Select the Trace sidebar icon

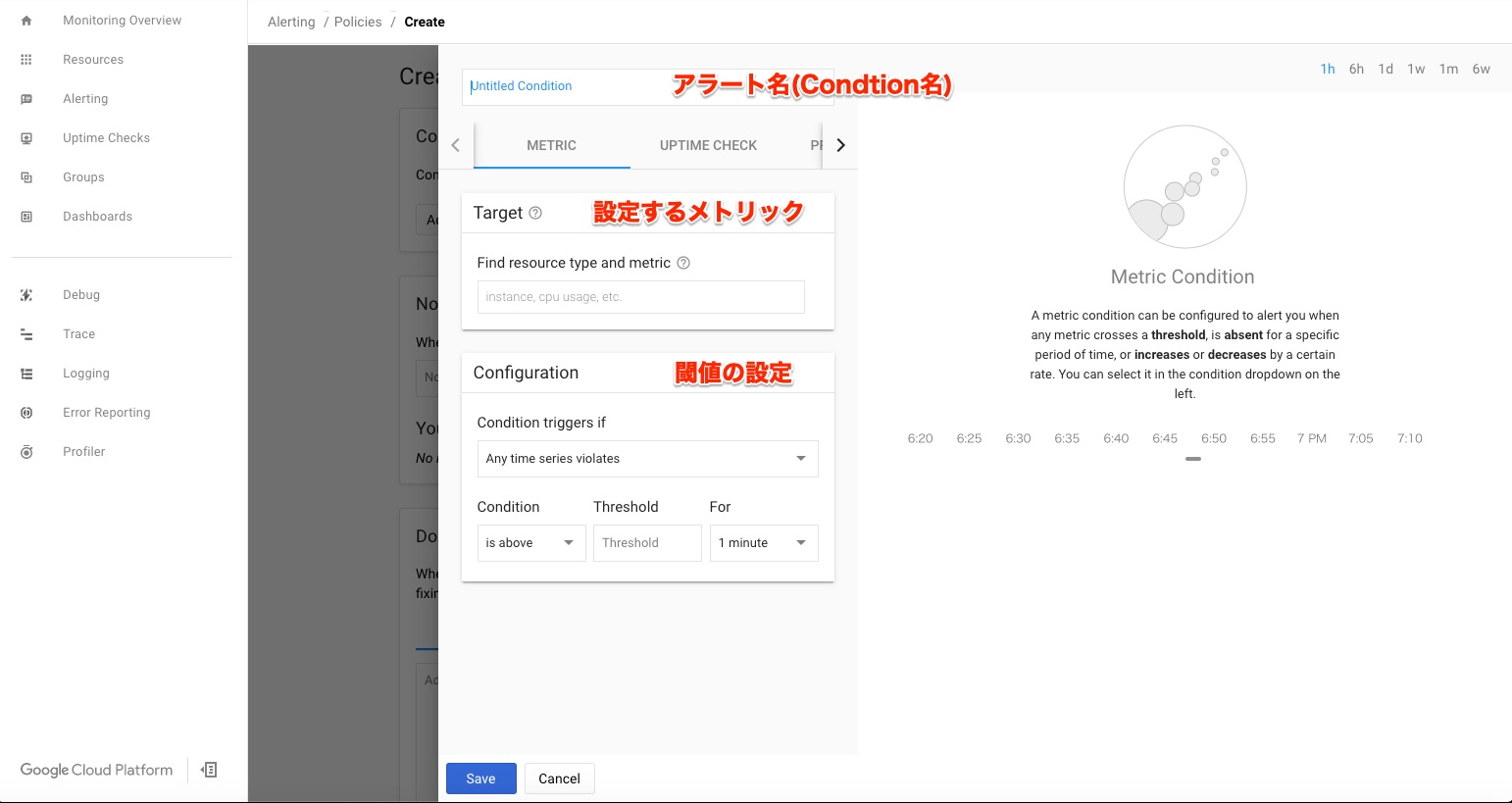coord(26,333)
